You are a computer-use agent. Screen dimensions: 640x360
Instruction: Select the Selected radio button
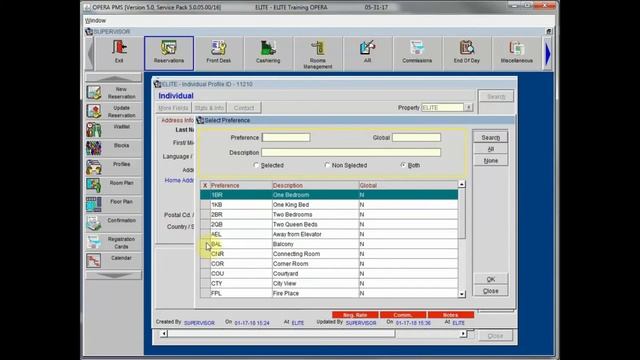pyautogui.click(x=256, y=165)
